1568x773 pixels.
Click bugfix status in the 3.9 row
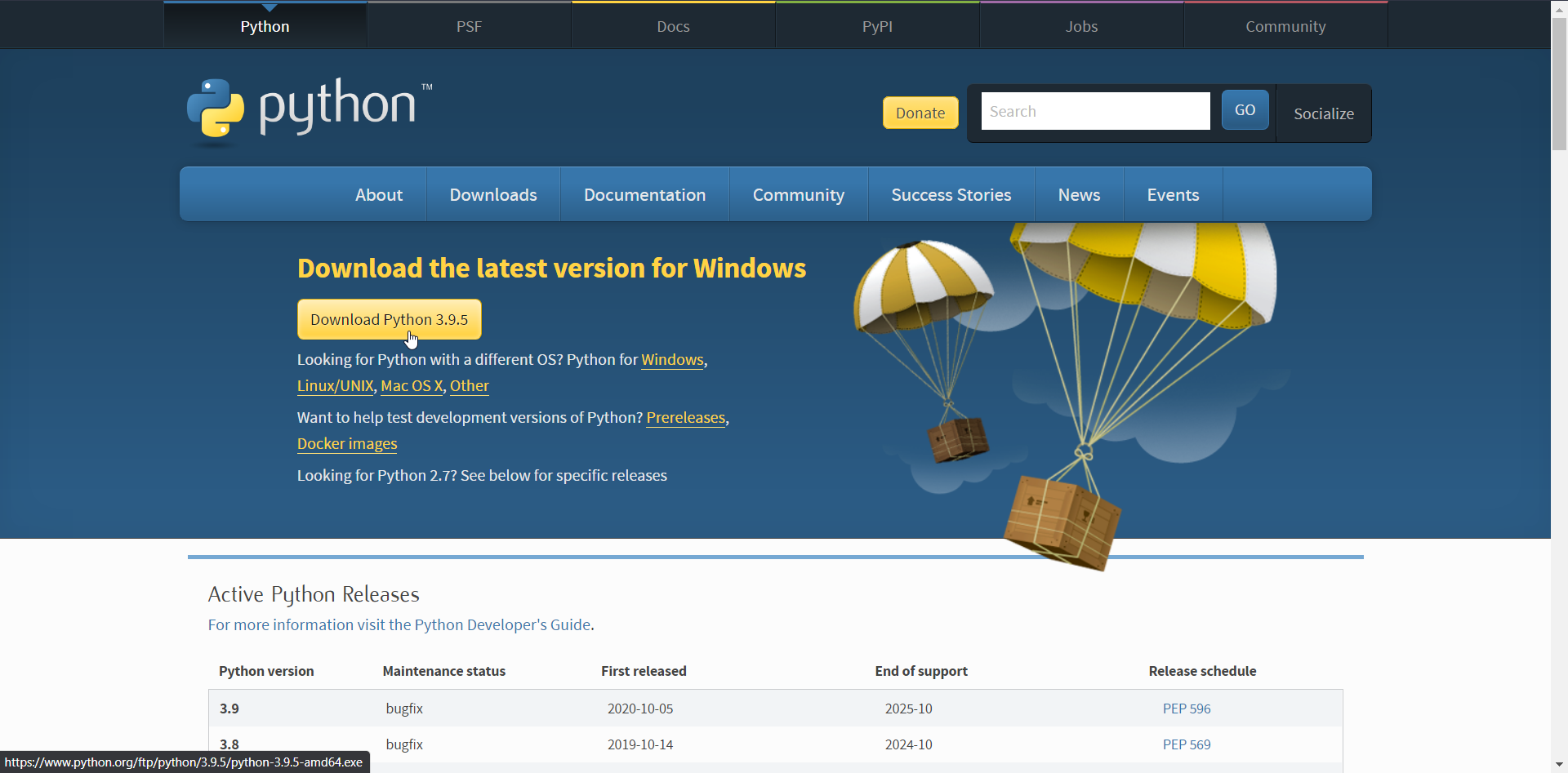404,709
